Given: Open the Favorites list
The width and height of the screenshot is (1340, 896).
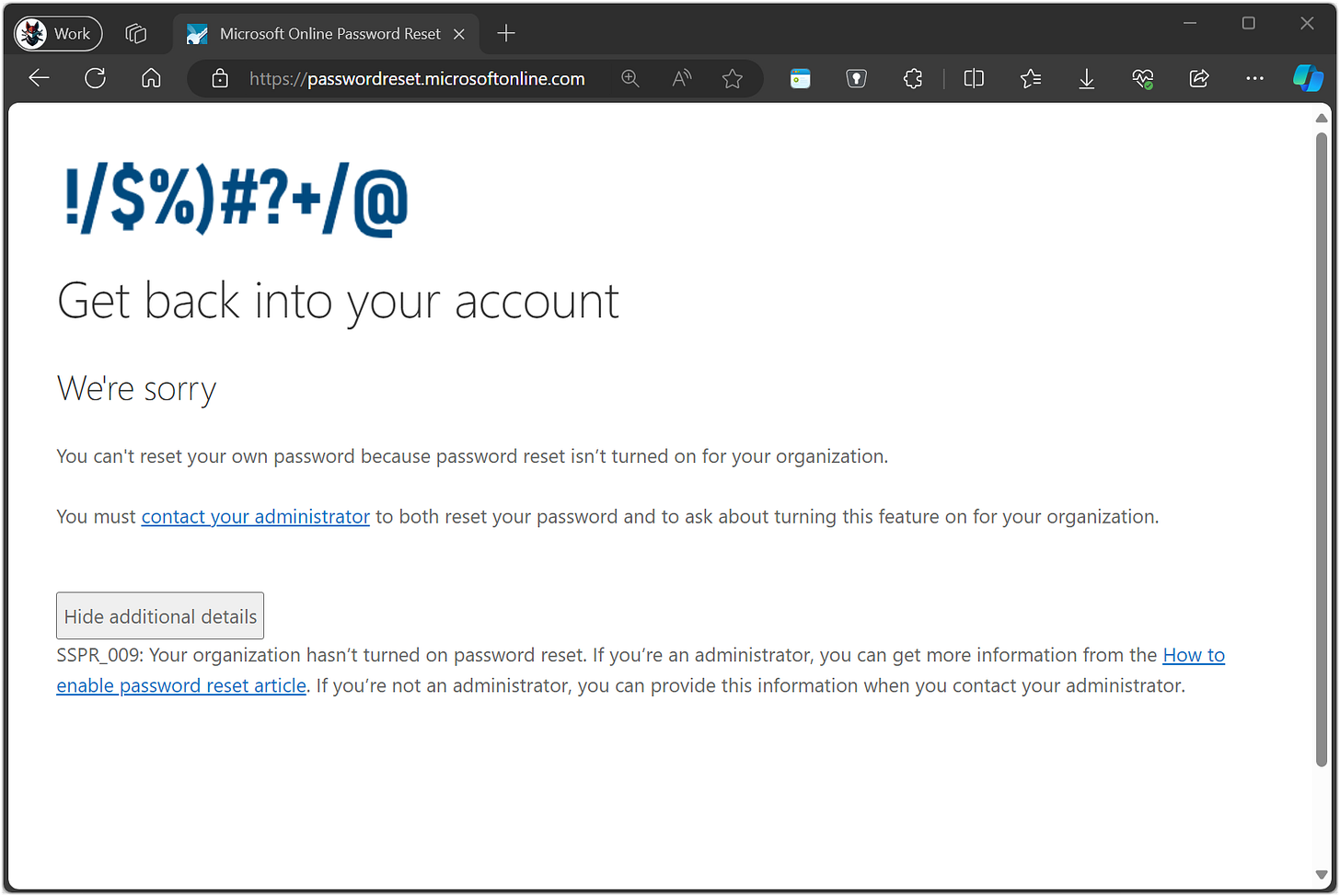Looking at the screenshot, I should pyautogui.click(x=1030, y=78).
